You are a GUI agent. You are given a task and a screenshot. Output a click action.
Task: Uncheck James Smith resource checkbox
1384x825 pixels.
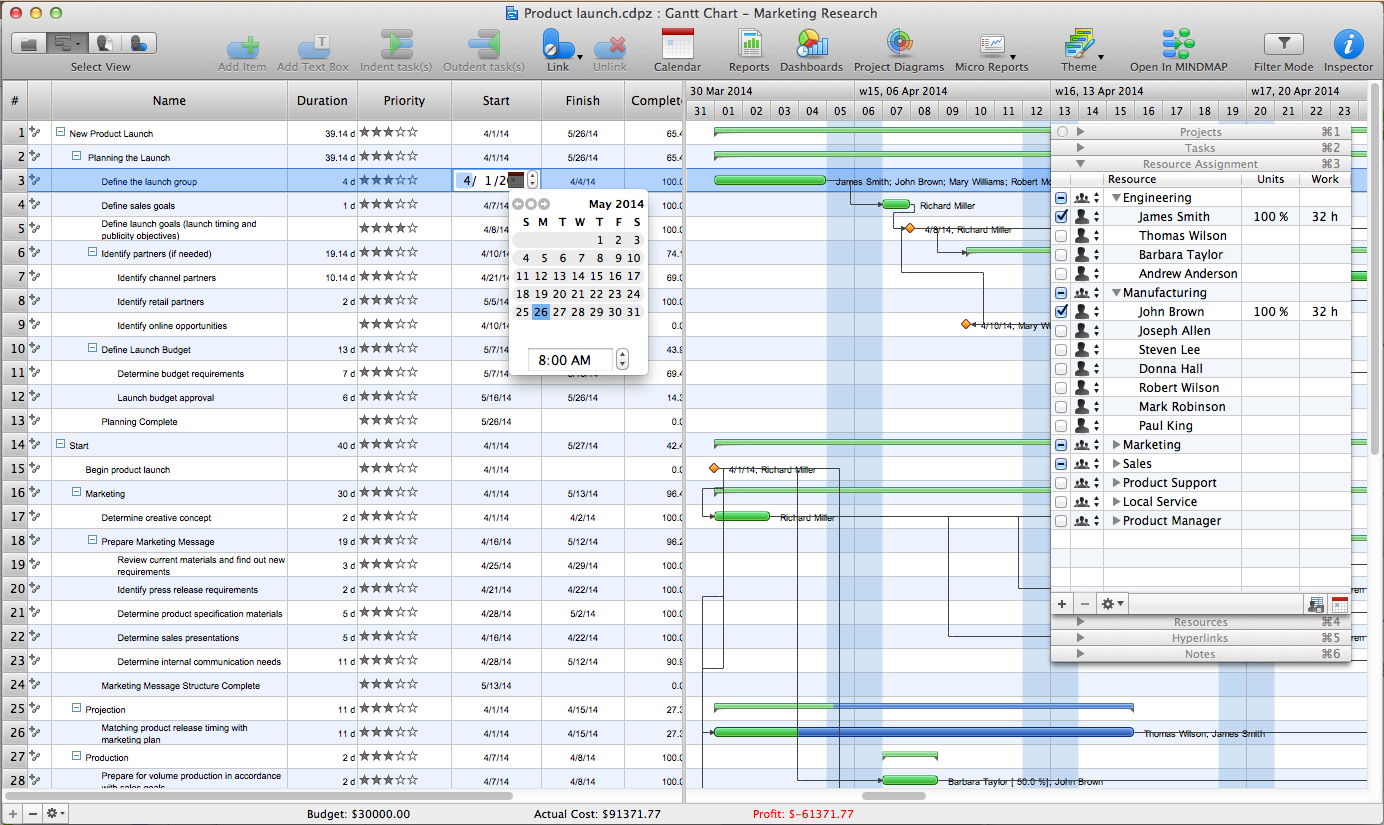click(1061, 217)
